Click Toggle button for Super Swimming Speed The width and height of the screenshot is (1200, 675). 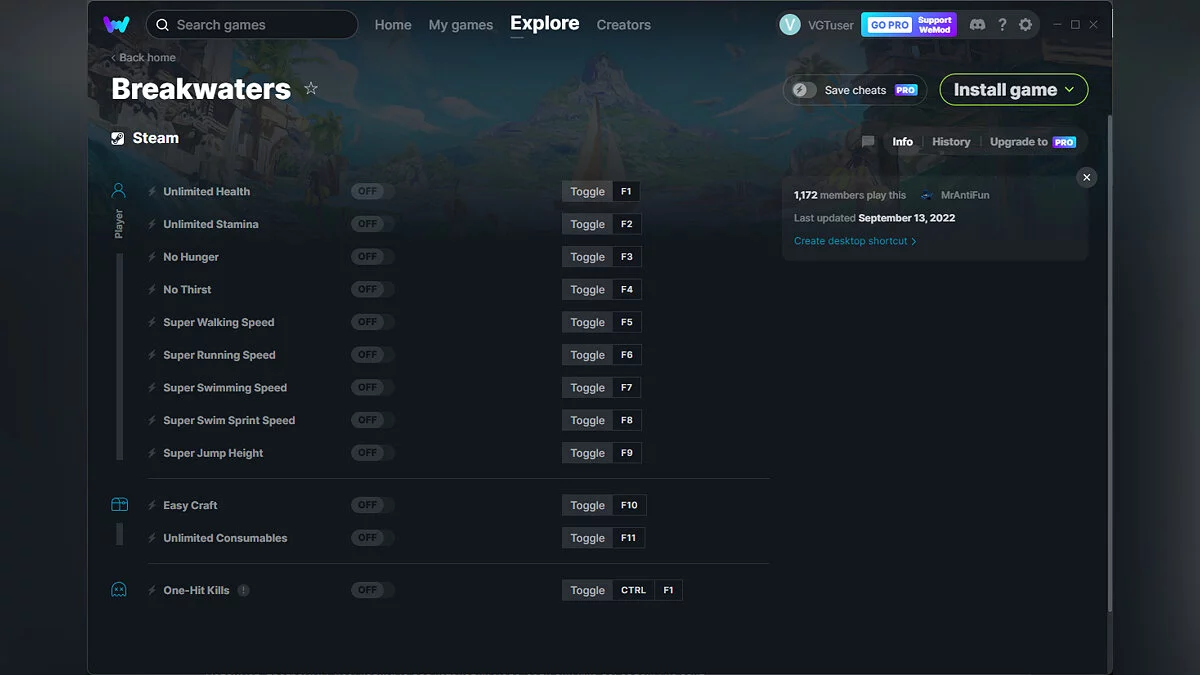[x=588, y=388]
